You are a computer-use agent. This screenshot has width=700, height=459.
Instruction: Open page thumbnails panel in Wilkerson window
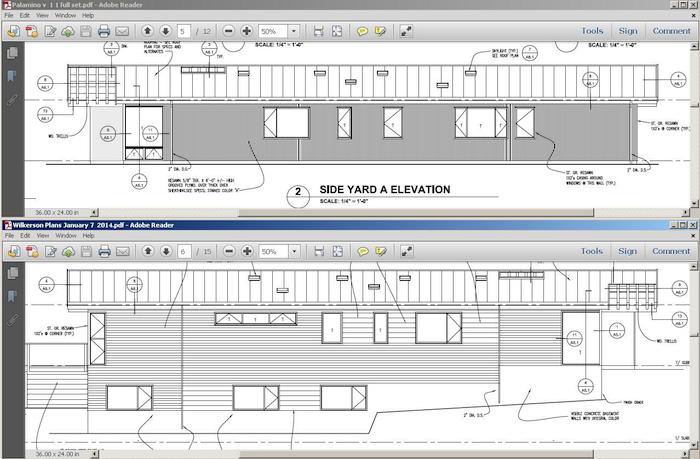coord(12,273)
